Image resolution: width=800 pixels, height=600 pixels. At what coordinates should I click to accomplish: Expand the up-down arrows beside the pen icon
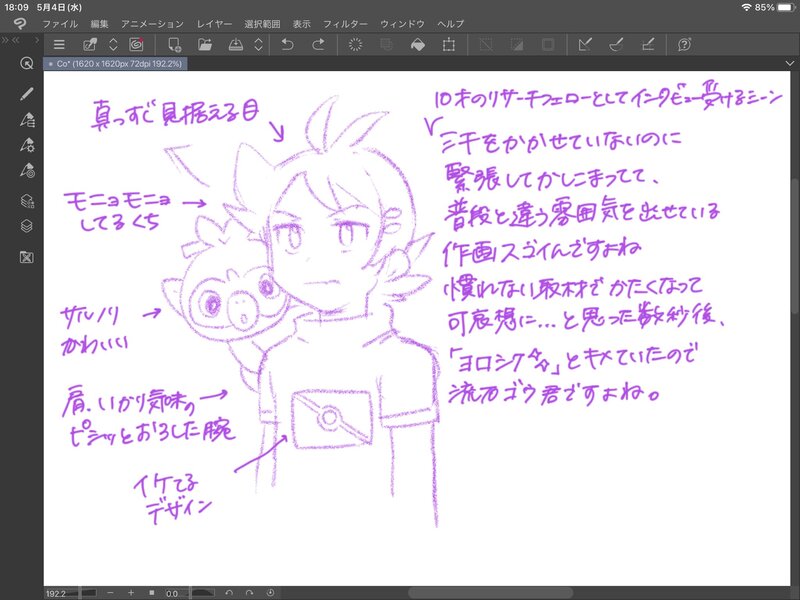click(113, 45)
